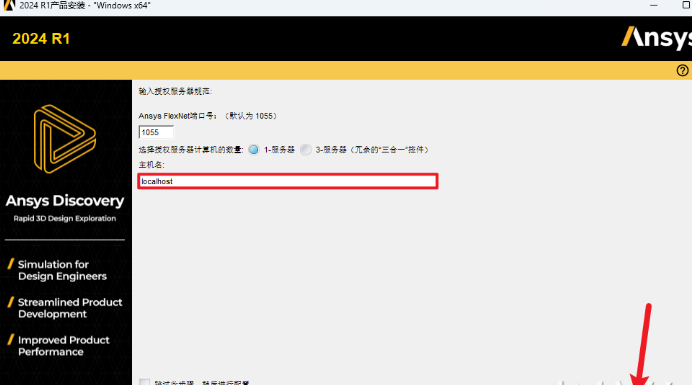Click the Streamlined Product Development text
The image size is (692, 385).
coord(70,308)
